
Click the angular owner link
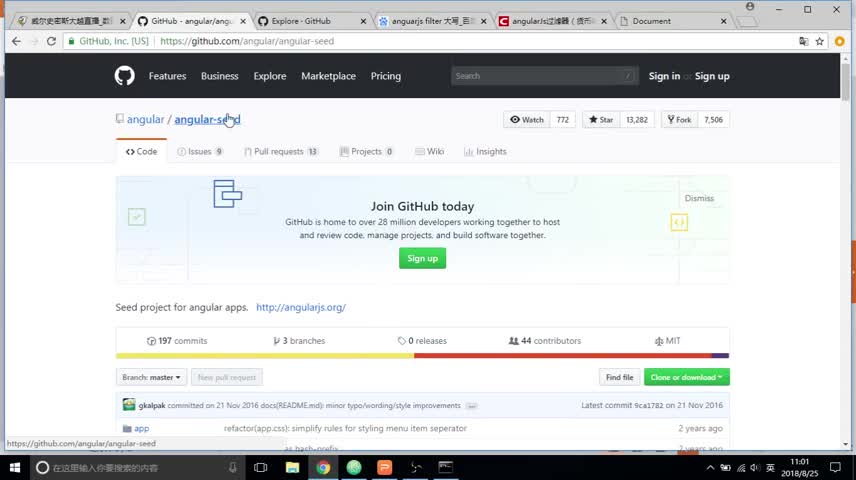(x=145, y=119)
